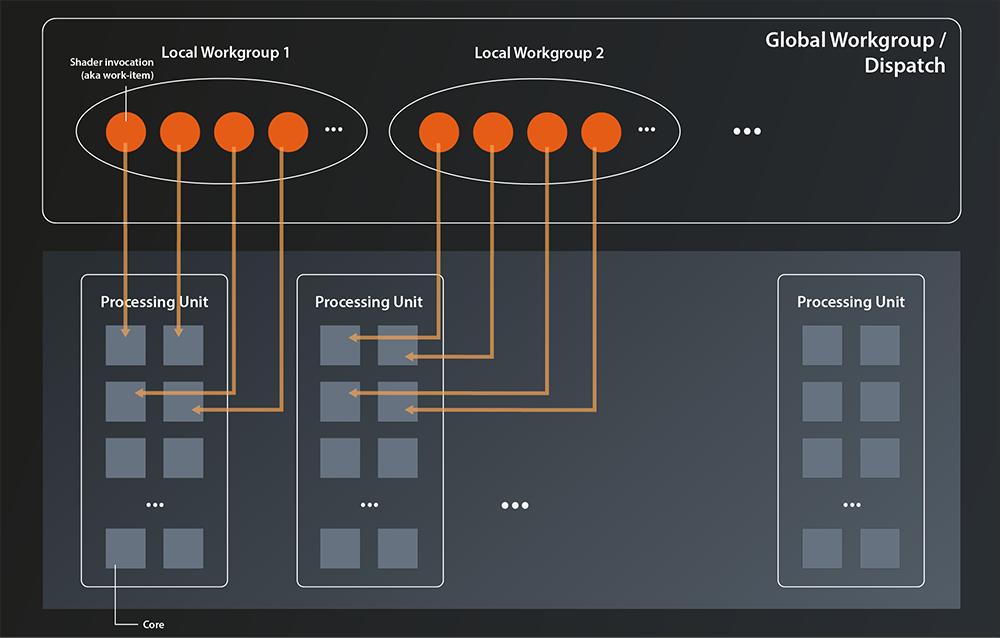Select a core square in the rightmost Processing Unit
Viewport: 1000px width, 638px height.
tap(821, 344)
